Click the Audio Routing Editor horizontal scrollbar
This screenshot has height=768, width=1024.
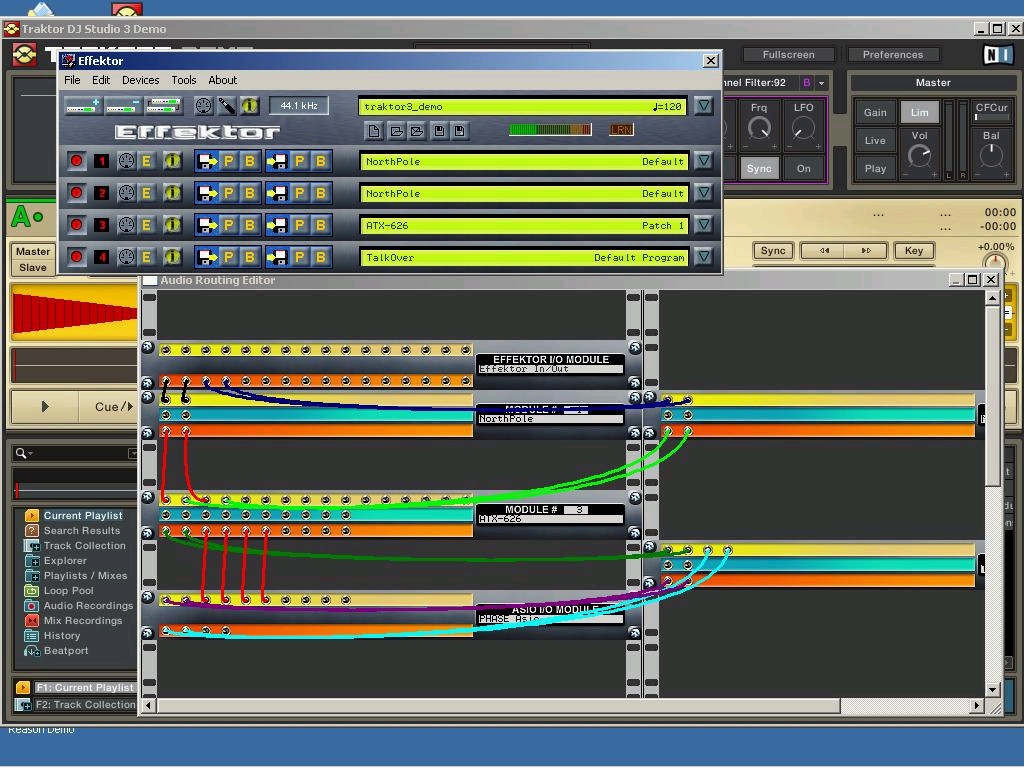(498, 705)
